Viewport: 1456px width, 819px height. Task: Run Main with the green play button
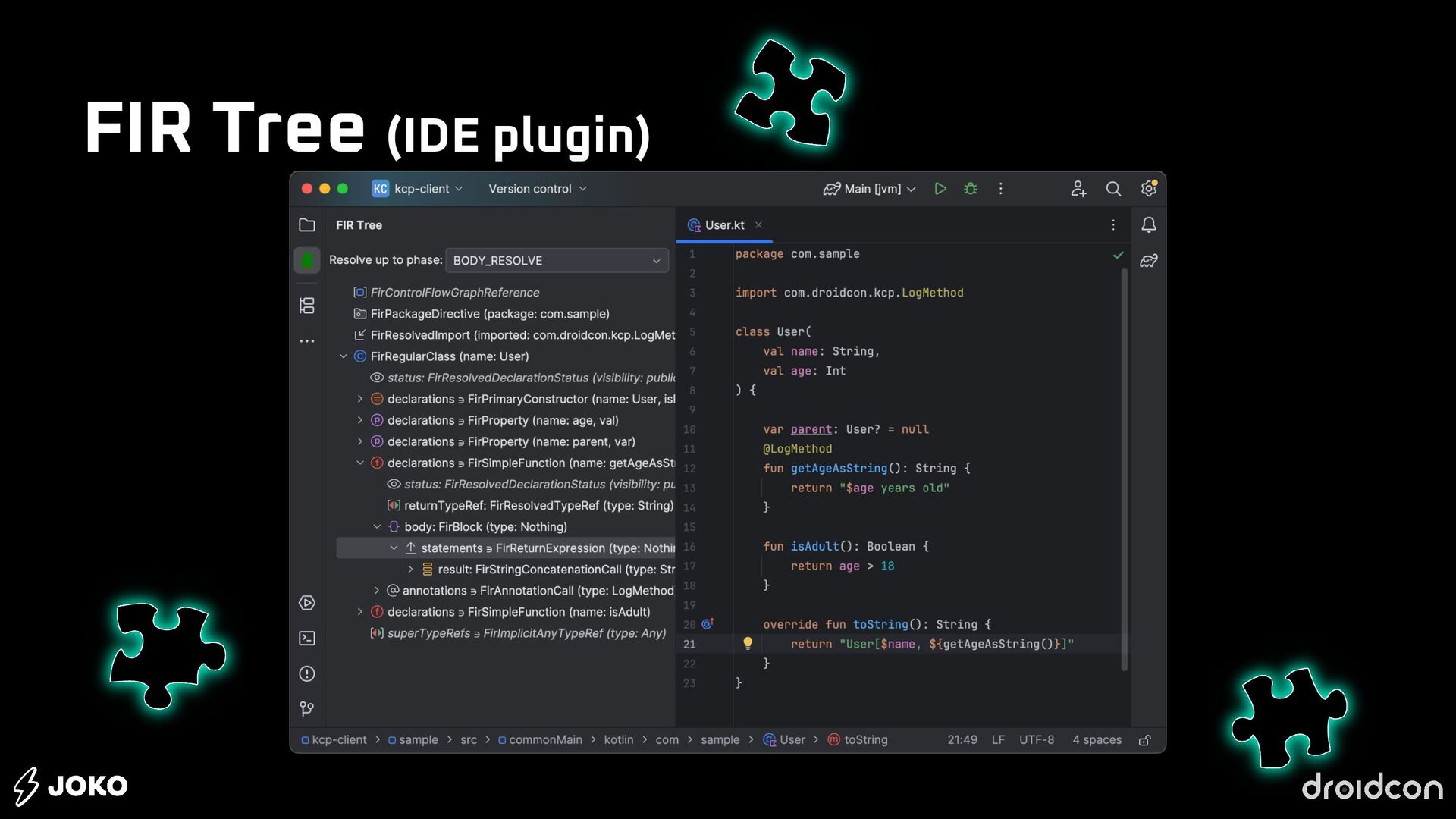coord(940,189)
